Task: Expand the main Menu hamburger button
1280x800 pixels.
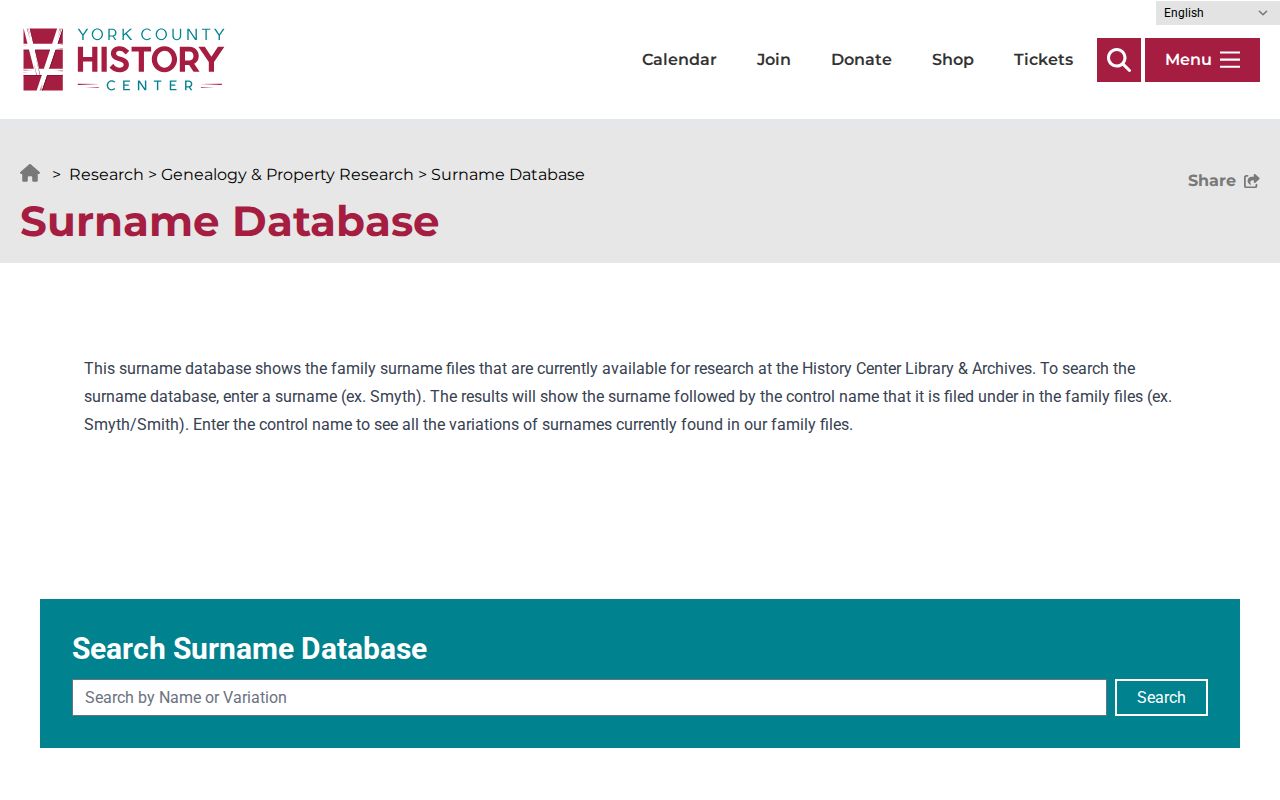Action: click(x=1202, y=60)
